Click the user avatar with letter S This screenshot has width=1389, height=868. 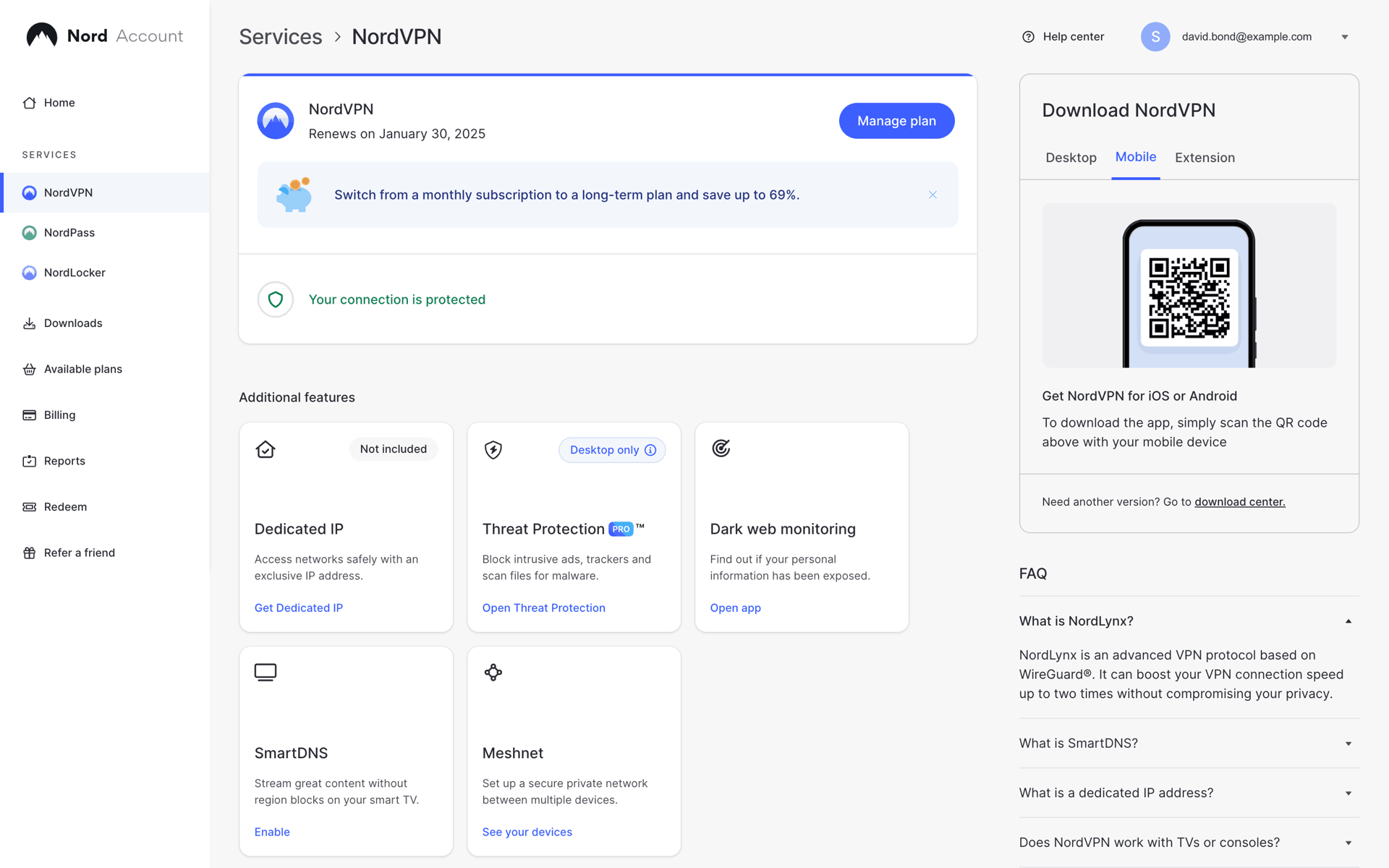point(1155,37)
